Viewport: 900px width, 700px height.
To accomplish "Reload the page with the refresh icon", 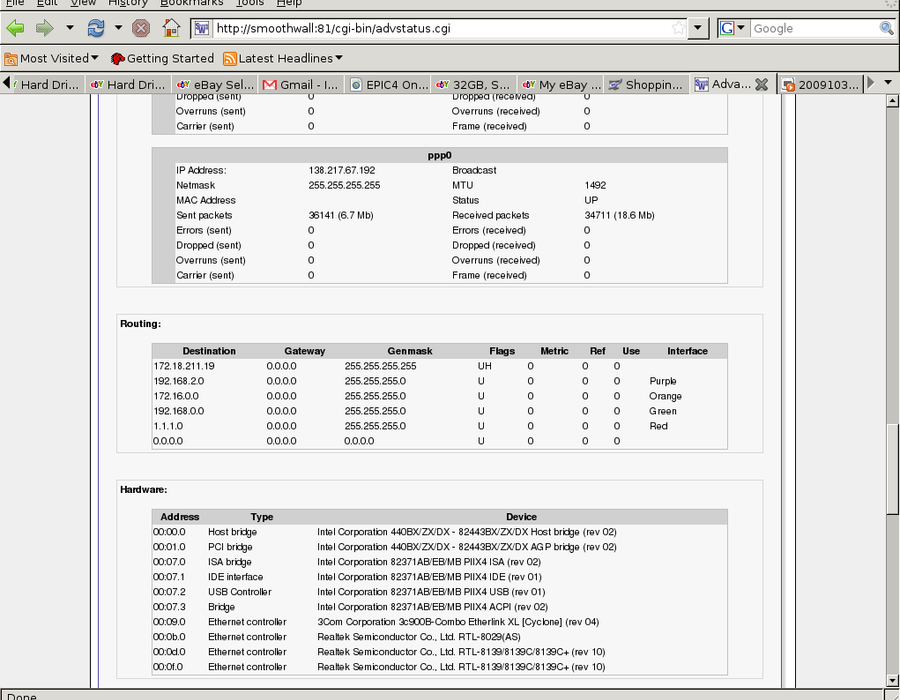I will 96,28.
